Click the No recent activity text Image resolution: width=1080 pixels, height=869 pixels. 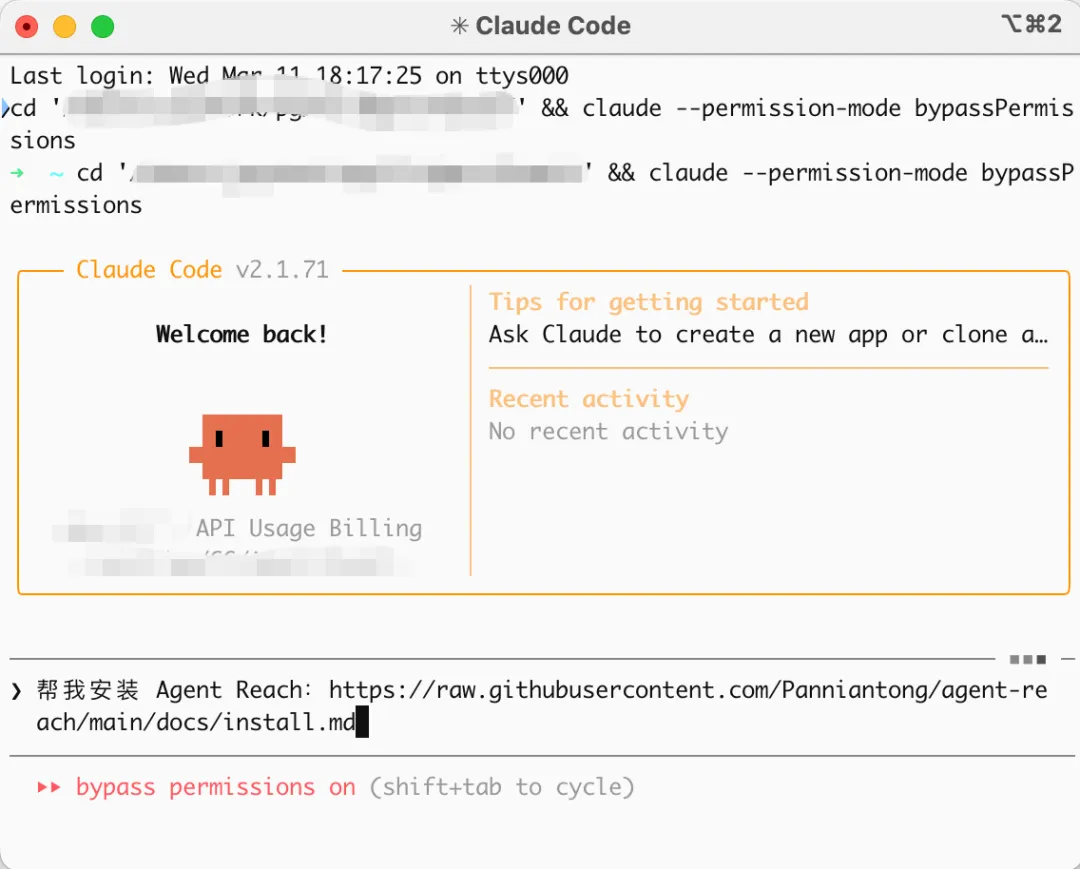[608, 432]
